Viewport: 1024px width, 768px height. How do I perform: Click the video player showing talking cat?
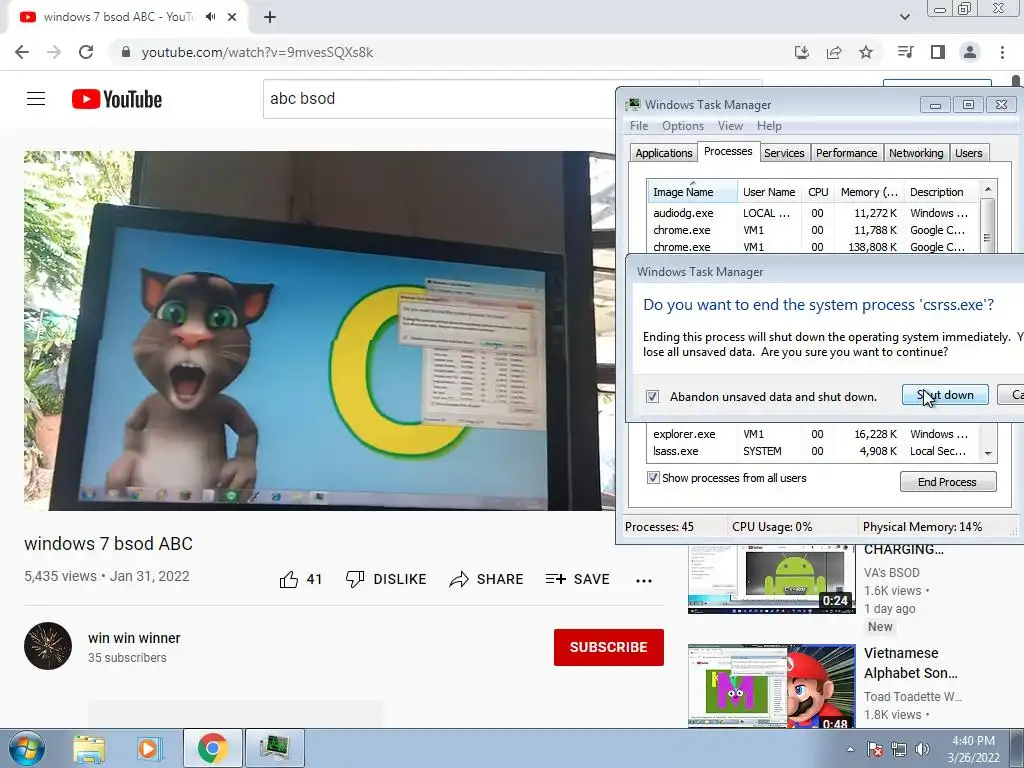point(319,330)
